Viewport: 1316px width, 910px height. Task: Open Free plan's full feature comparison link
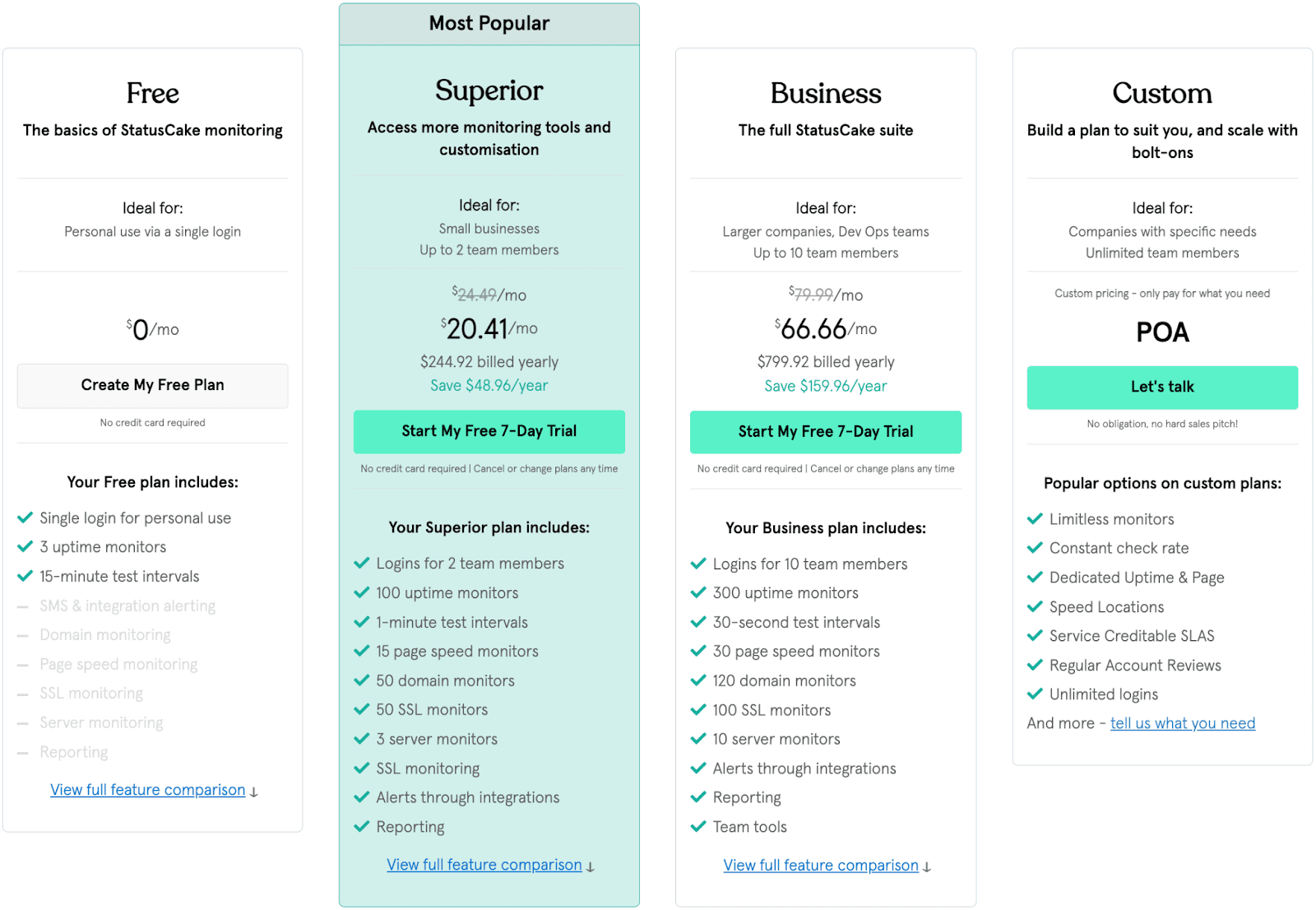pyautogui.click(x=148, y=790)
